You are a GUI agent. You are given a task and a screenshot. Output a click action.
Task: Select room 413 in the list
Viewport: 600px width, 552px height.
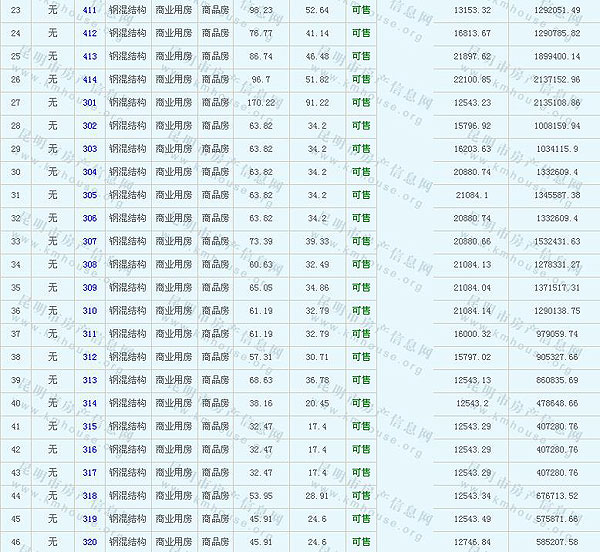90,56
